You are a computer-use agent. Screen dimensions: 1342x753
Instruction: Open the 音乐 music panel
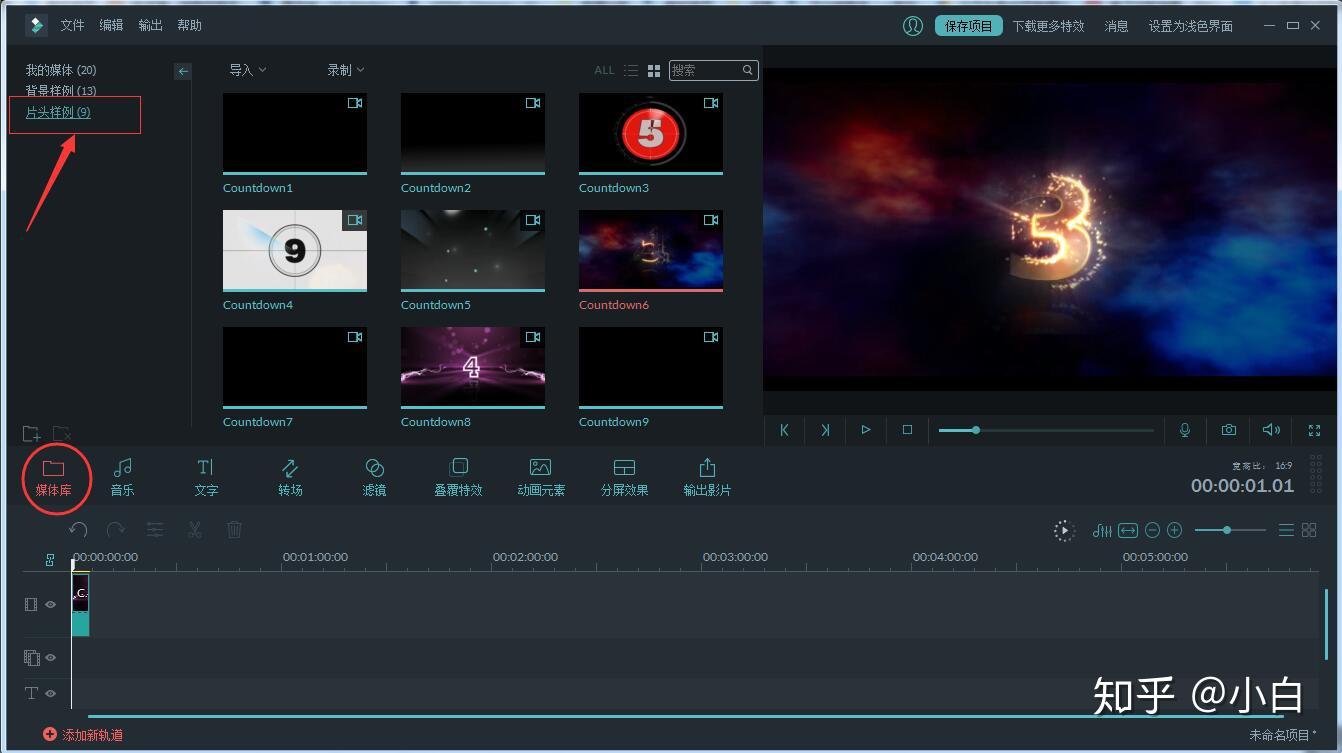122,477
